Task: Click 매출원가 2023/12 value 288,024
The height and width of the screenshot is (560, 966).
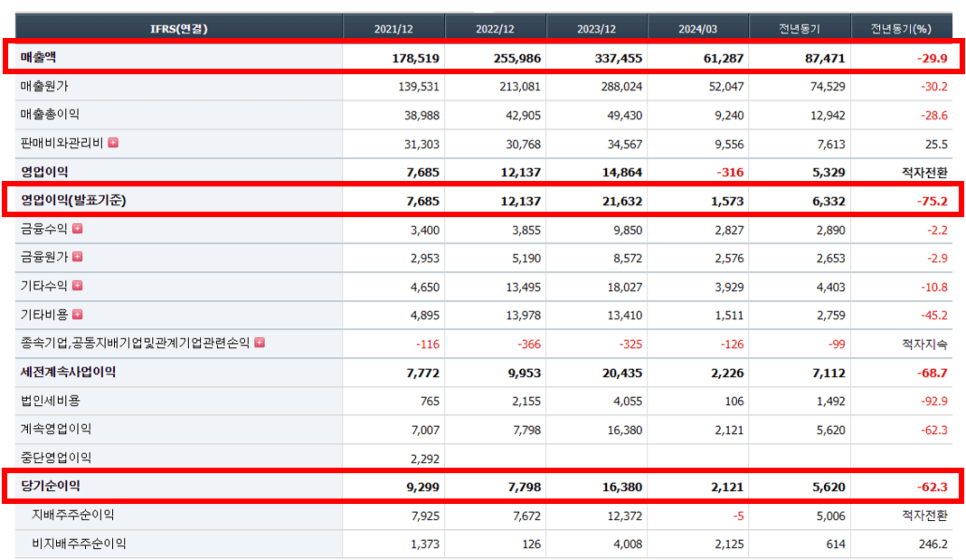Action: point(622,87)
